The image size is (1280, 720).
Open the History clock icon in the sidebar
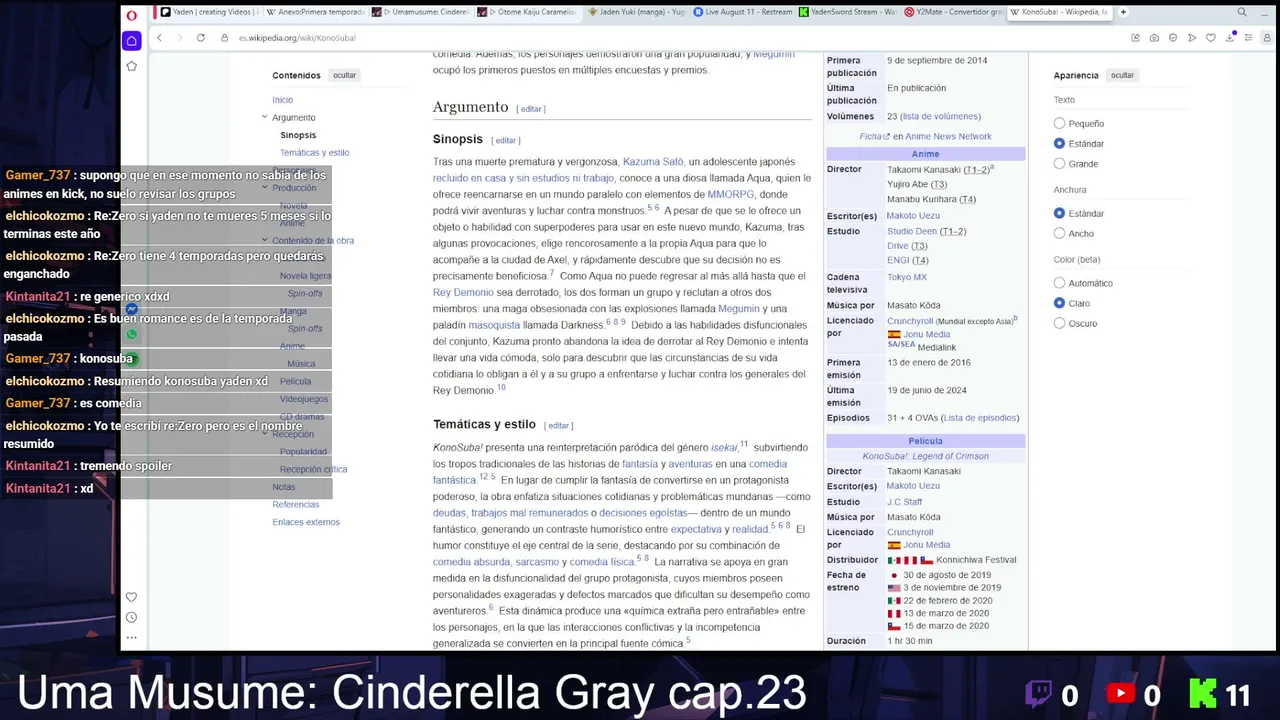pos(131,617)
